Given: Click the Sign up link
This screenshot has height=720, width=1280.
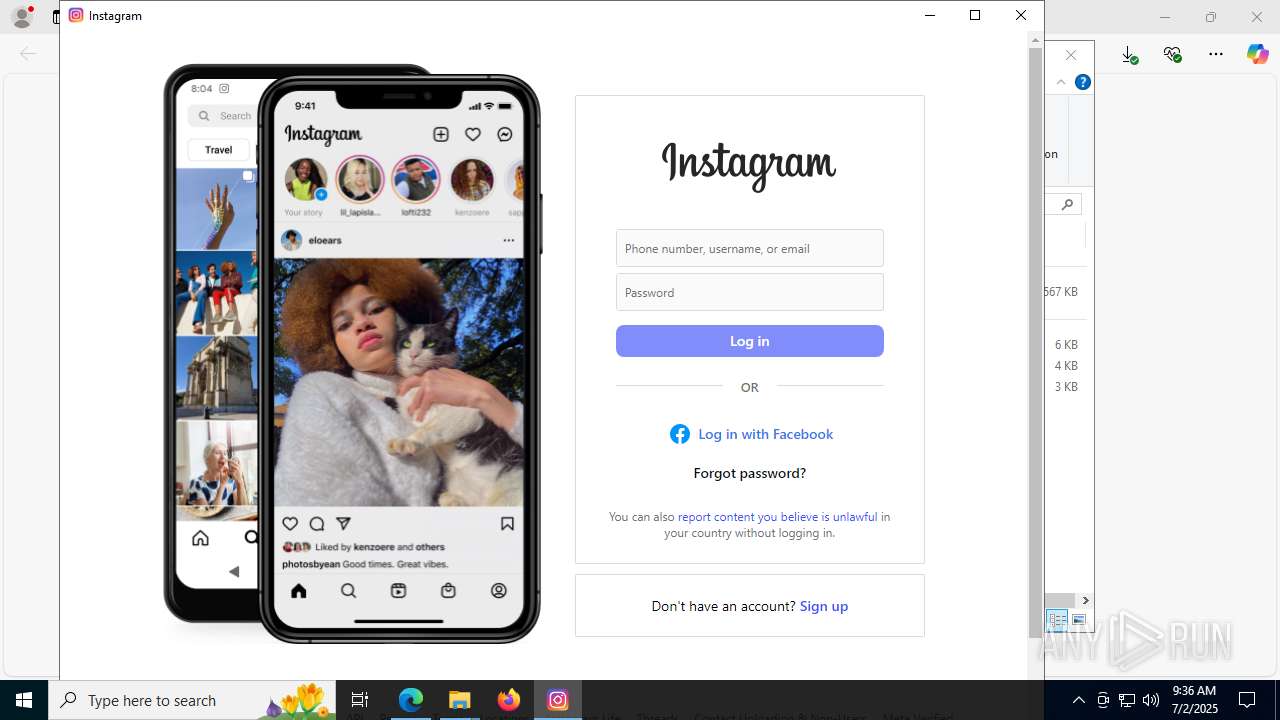Looking at the screenshot, I should [x=824, y=606].
